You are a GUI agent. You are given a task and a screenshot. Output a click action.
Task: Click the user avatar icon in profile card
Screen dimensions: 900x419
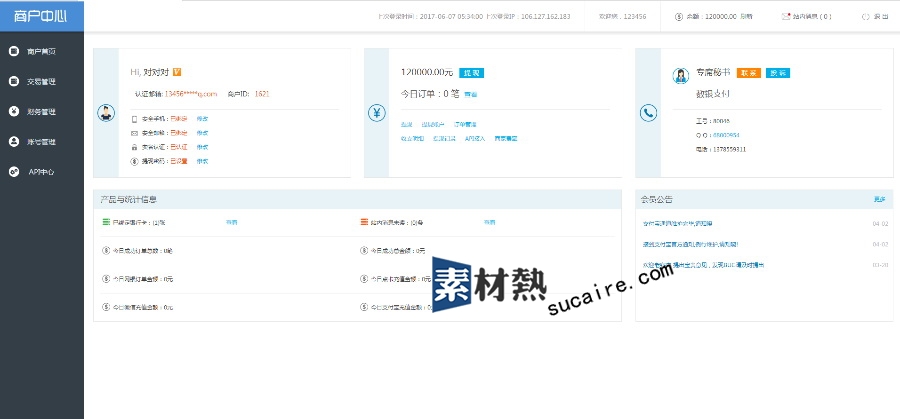point(105,113)
